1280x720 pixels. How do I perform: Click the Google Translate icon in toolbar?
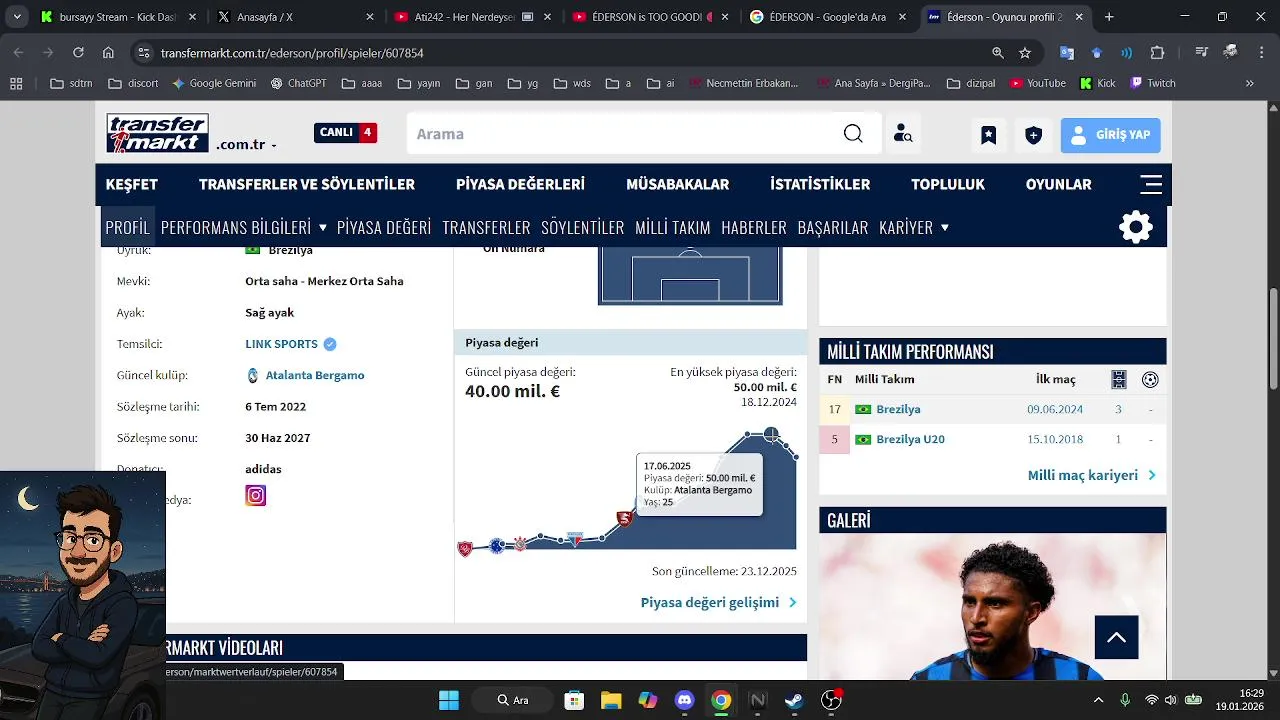1067,53
